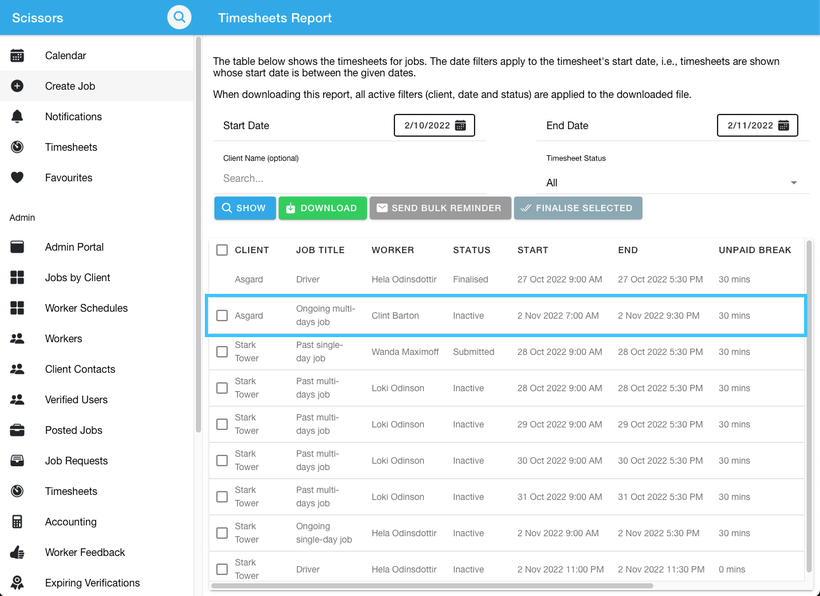Viewport: 820px width, 596px height.
Task: Open the Start Date calendar picker
Action: [x=460, y=125]
